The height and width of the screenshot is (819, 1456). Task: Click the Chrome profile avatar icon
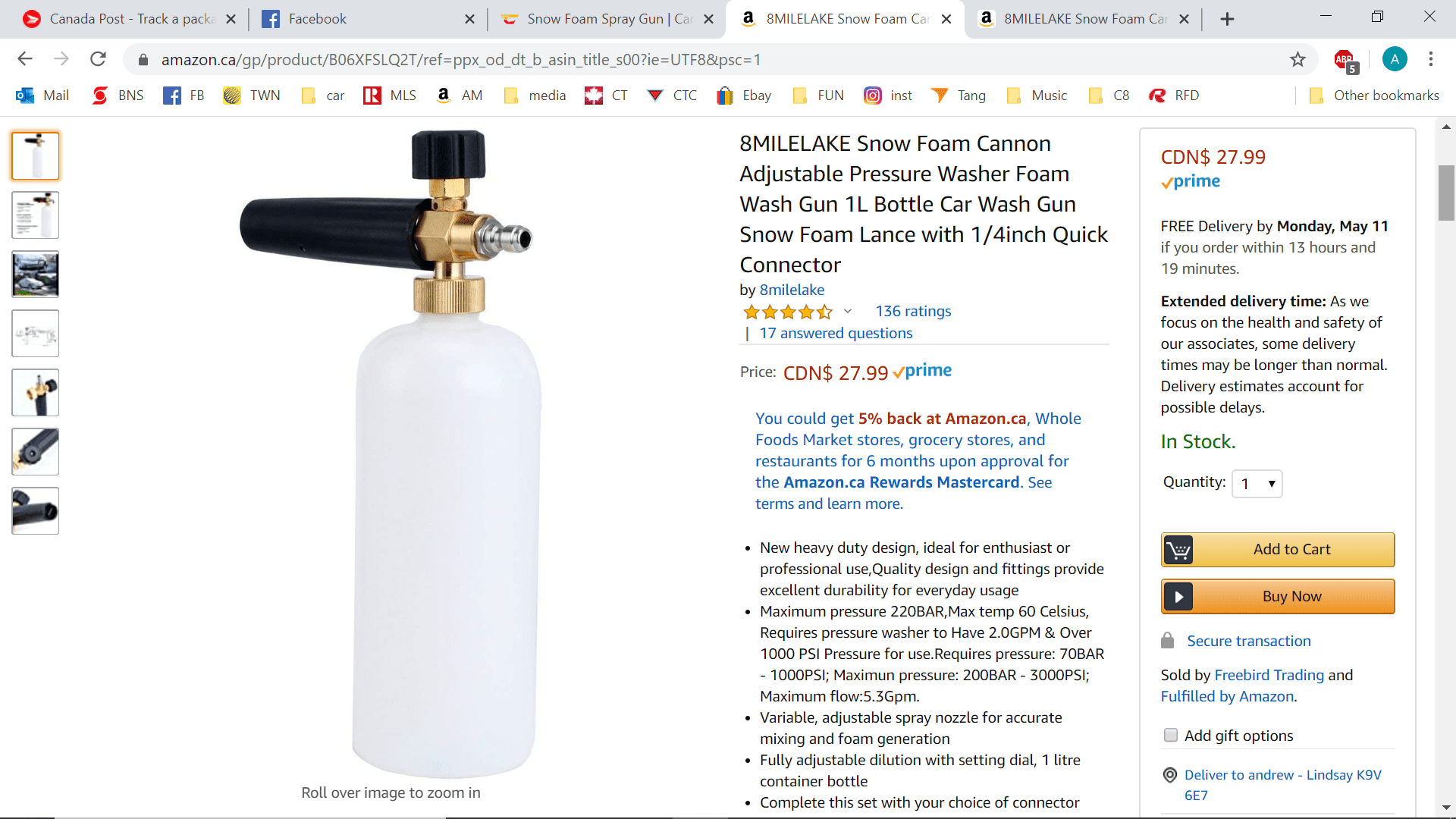coord(1394,59)
